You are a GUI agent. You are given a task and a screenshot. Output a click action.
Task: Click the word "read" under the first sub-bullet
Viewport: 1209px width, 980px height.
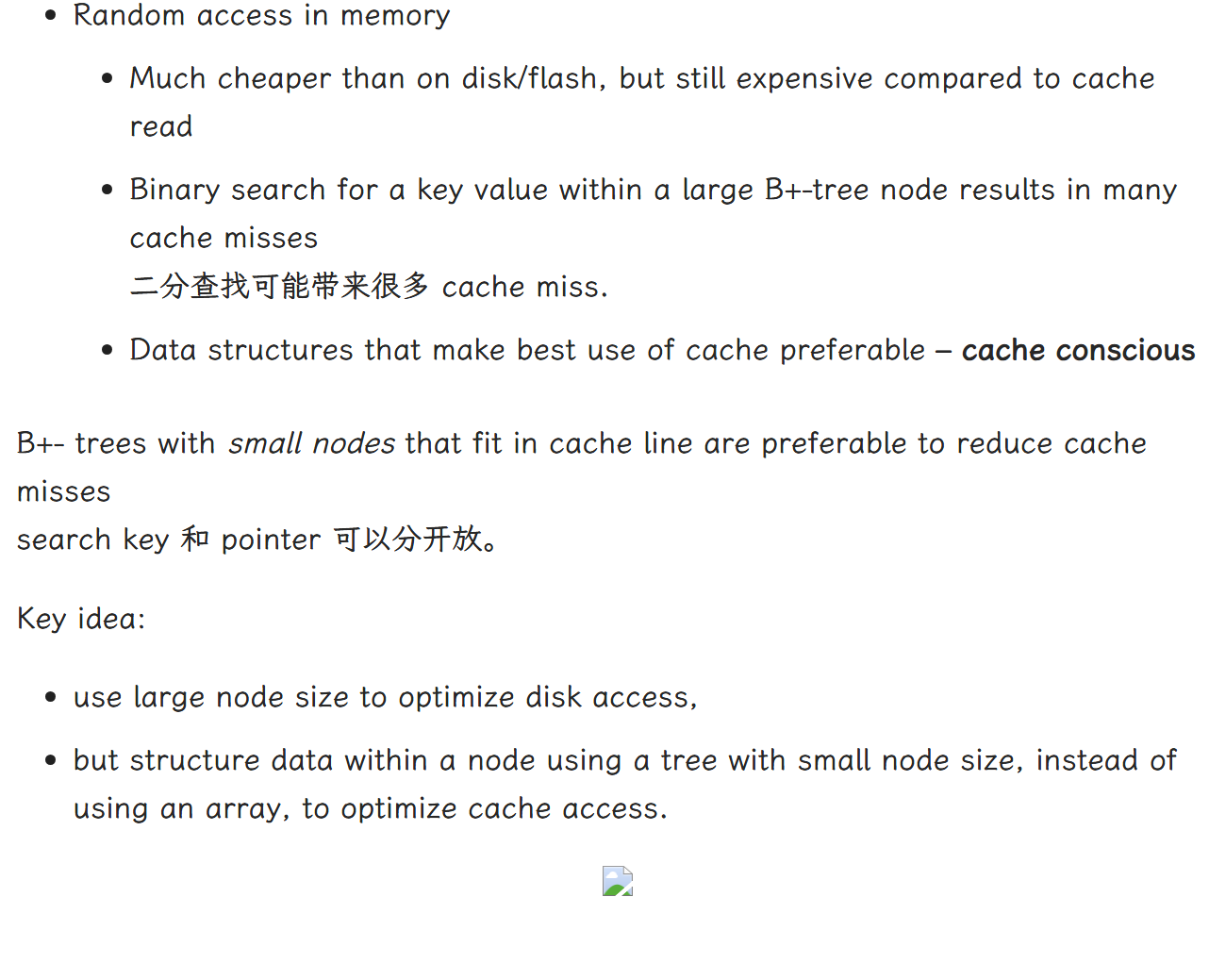pos(161,126)
